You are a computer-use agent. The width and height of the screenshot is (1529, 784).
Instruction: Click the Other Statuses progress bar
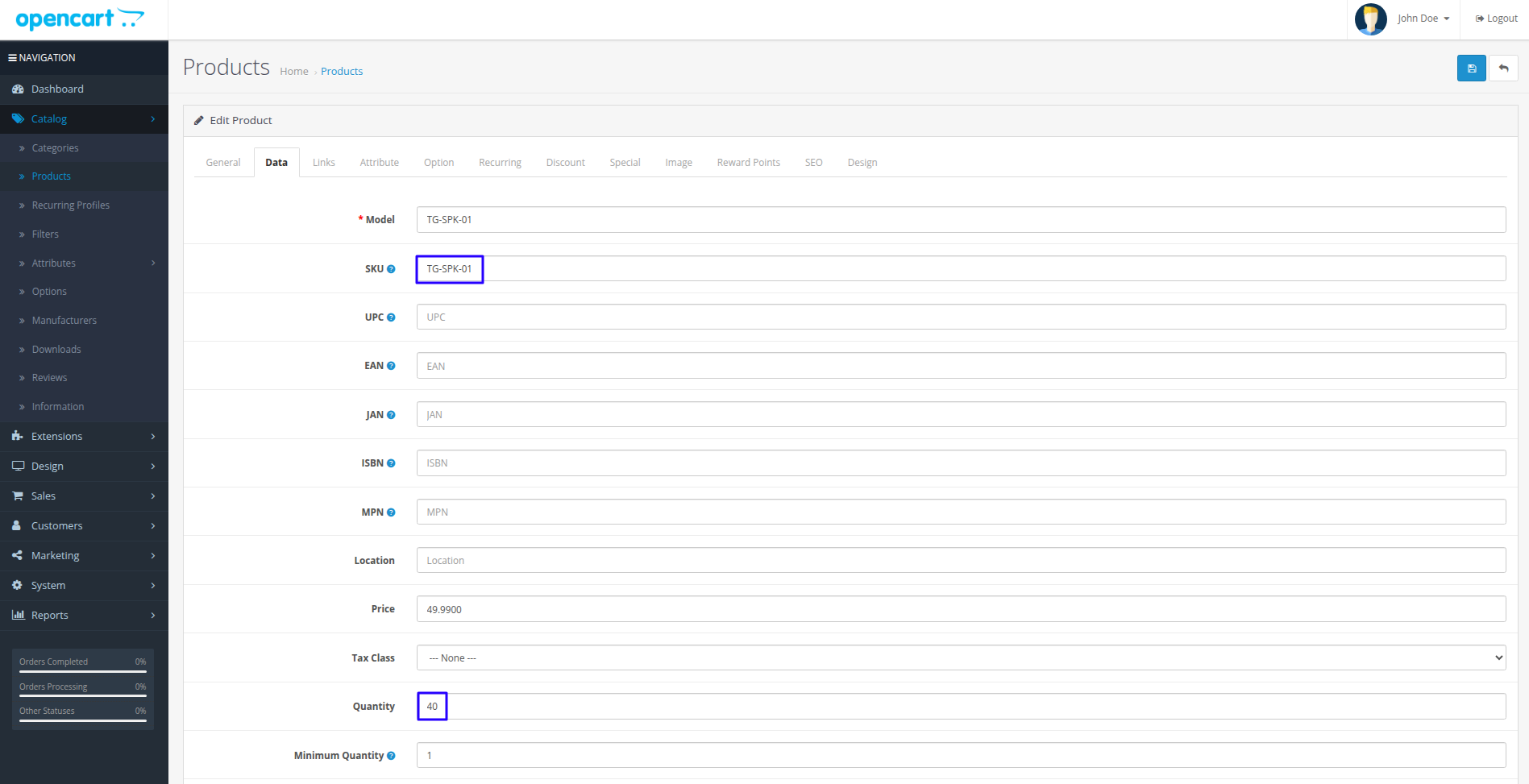83,720
